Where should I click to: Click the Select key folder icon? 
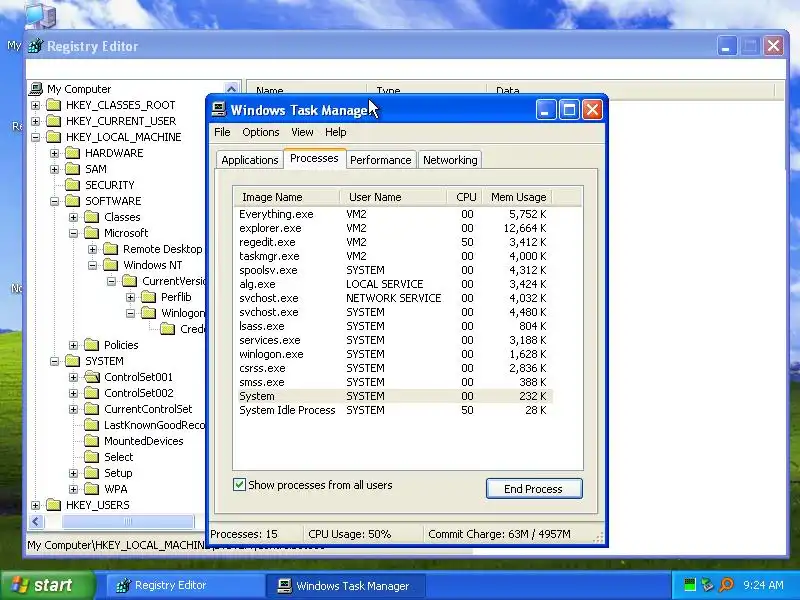(91, 457)
